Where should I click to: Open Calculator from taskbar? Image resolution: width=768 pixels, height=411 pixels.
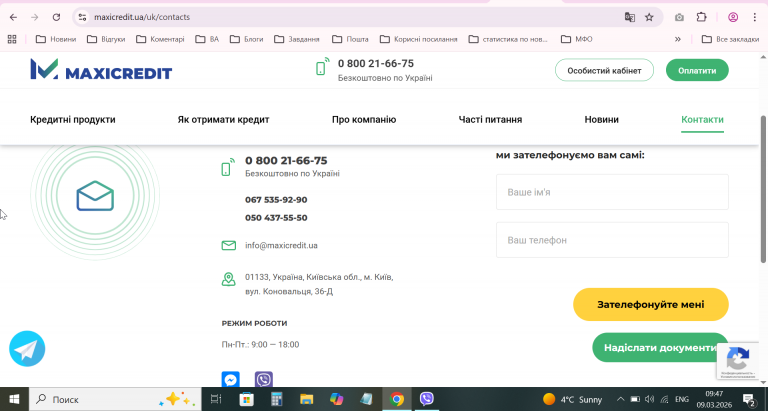click(277, 399)
